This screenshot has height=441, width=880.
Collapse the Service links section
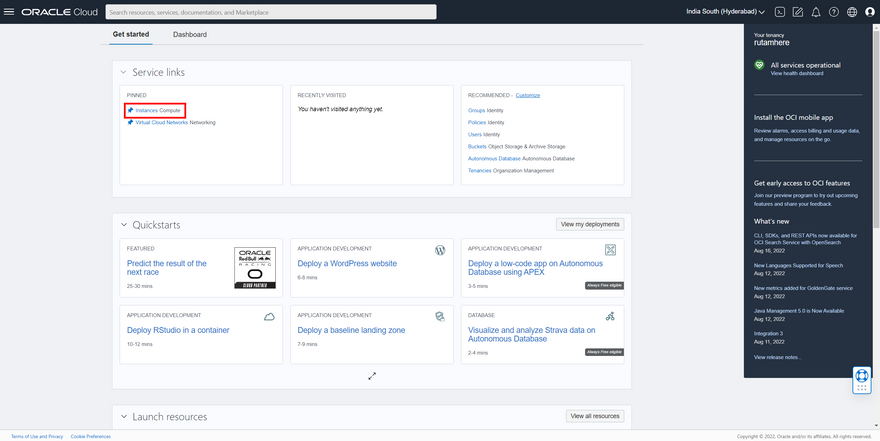click(123, 72)
